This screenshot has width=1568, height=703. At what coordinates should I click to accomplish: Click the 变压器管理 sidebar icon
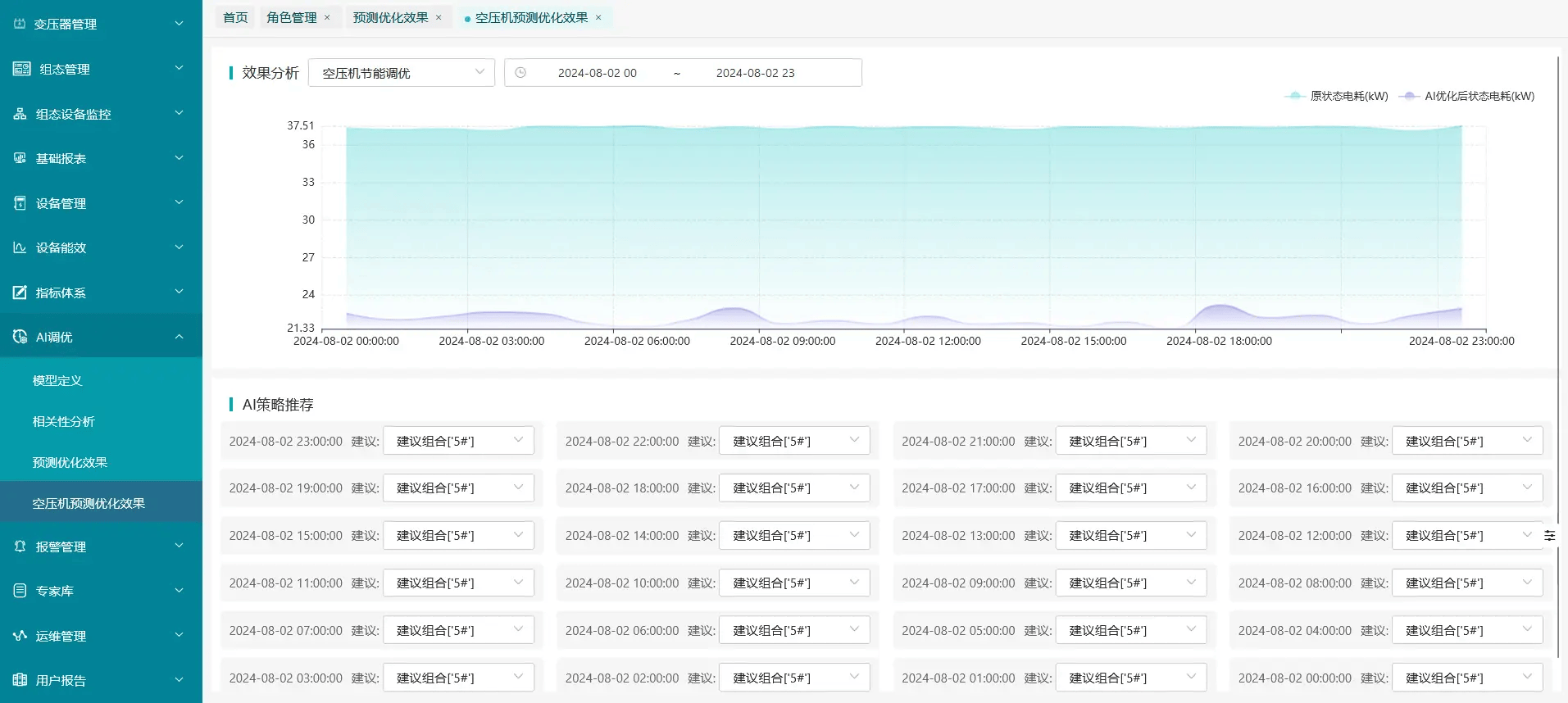(20, 24)
